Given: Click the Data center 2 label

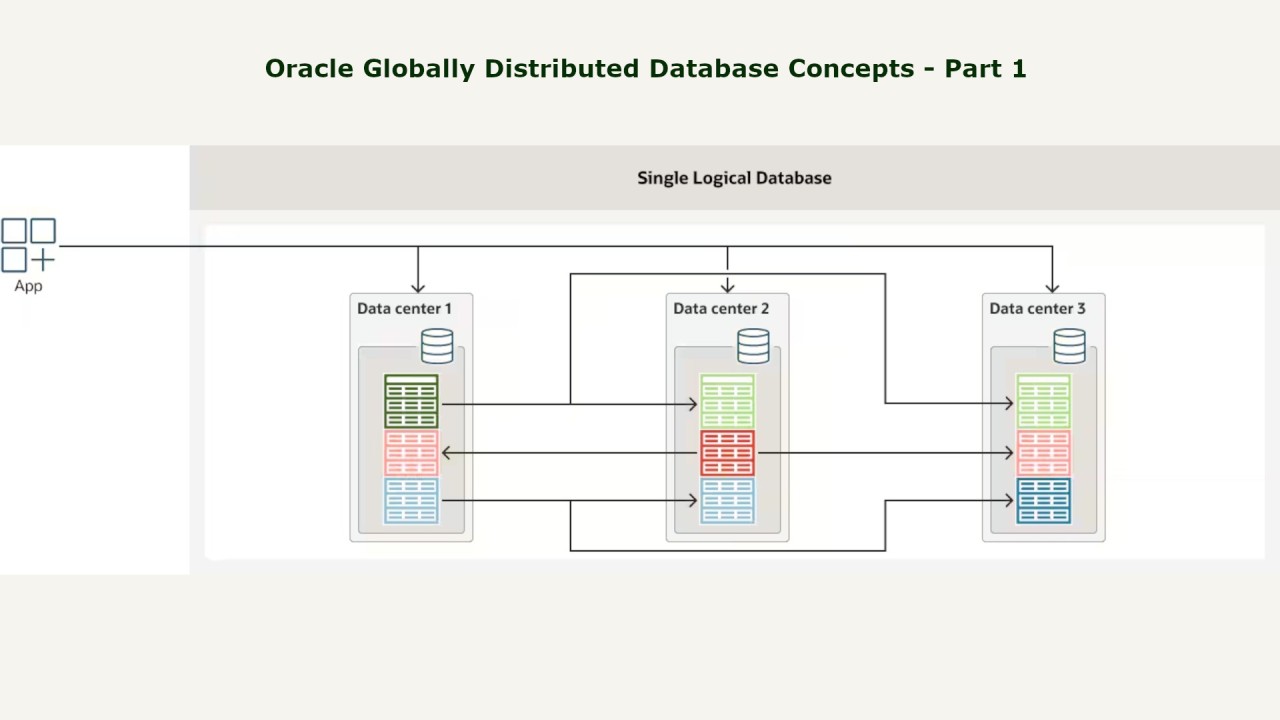Looking at the screenshot, I should (x=721, y=308).
